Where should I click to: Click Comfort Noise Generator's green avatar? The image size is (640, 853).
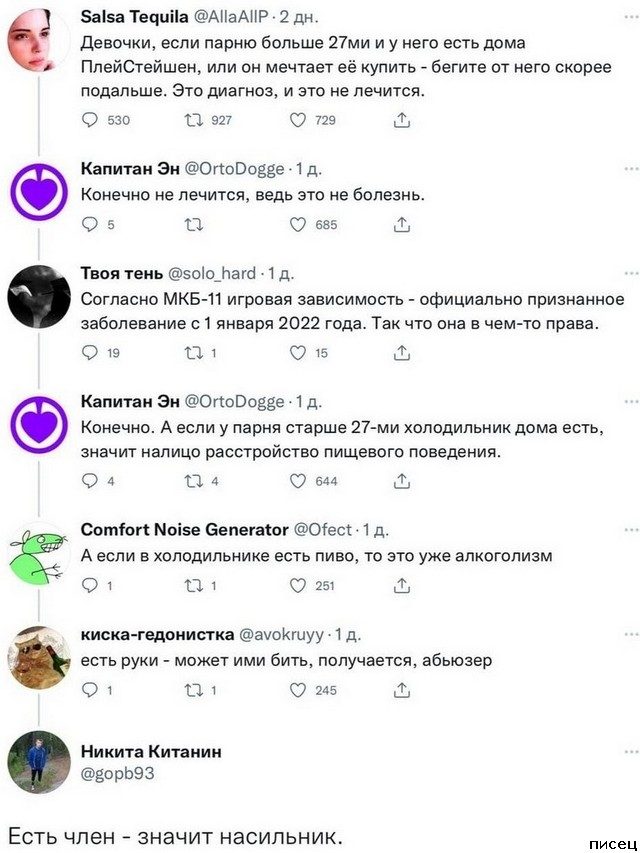pos(38,551)
